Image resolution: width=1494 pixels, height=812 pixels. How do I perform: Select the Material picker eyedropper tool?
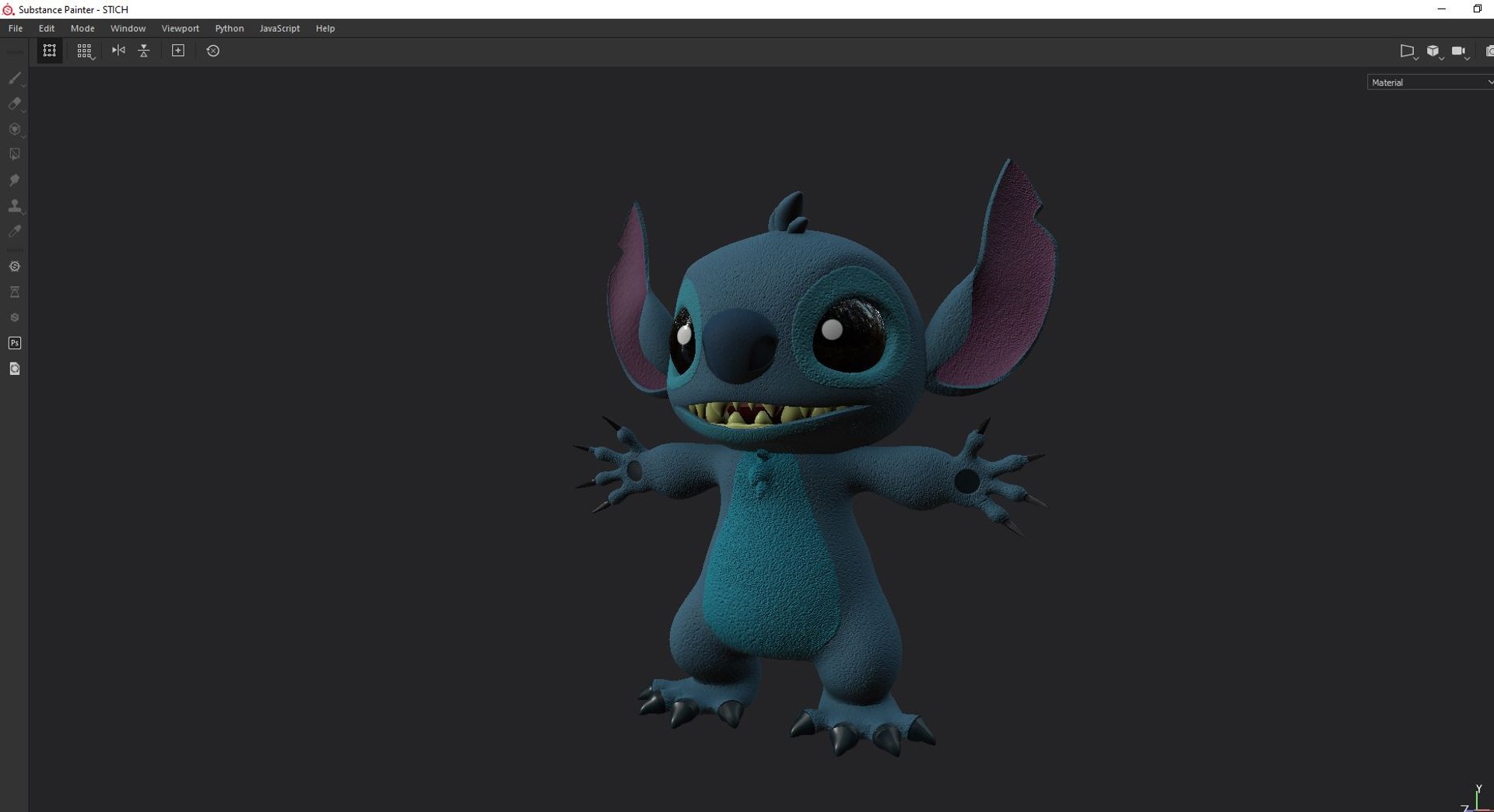[x=14, y=232]
